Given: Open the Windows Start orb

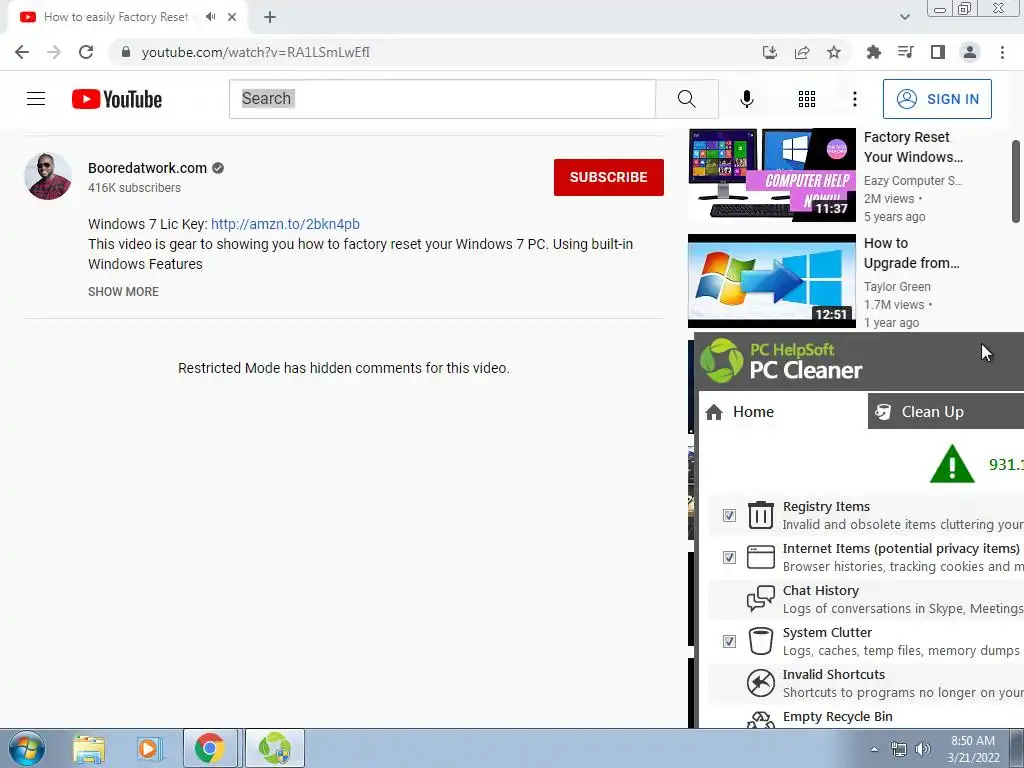Looking at the screenshot, I should tap(26, 748).
